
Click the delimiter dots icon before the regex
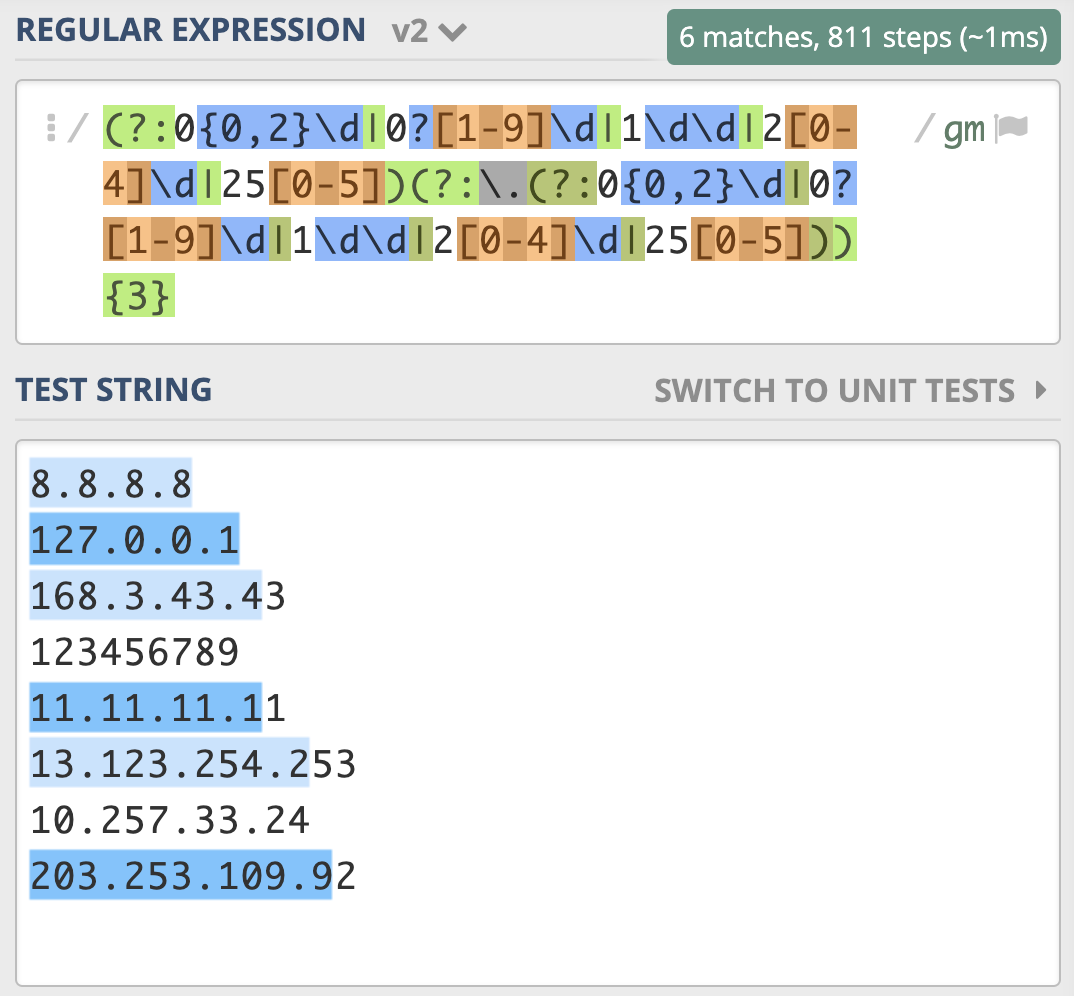(51, 129)
